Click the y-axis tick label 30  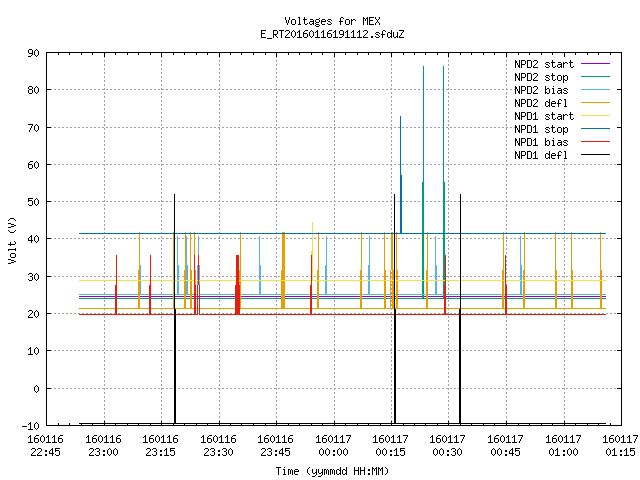pyautogui.click(x=33, y=277)
